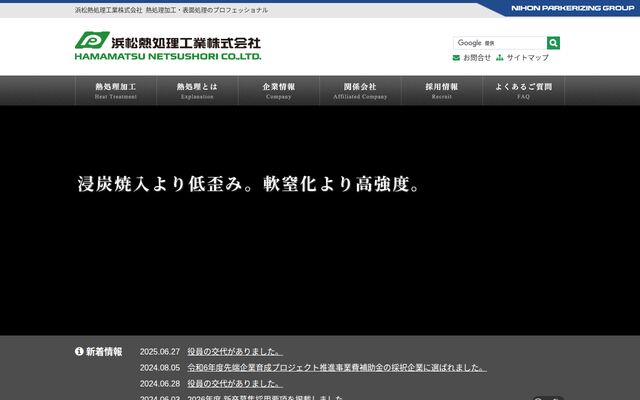Image resolution: width=640 pixels, height=400 pixels.
Task: Open the 2025.06.27 役員の交代 news link
Action: (x=235, y=351)
